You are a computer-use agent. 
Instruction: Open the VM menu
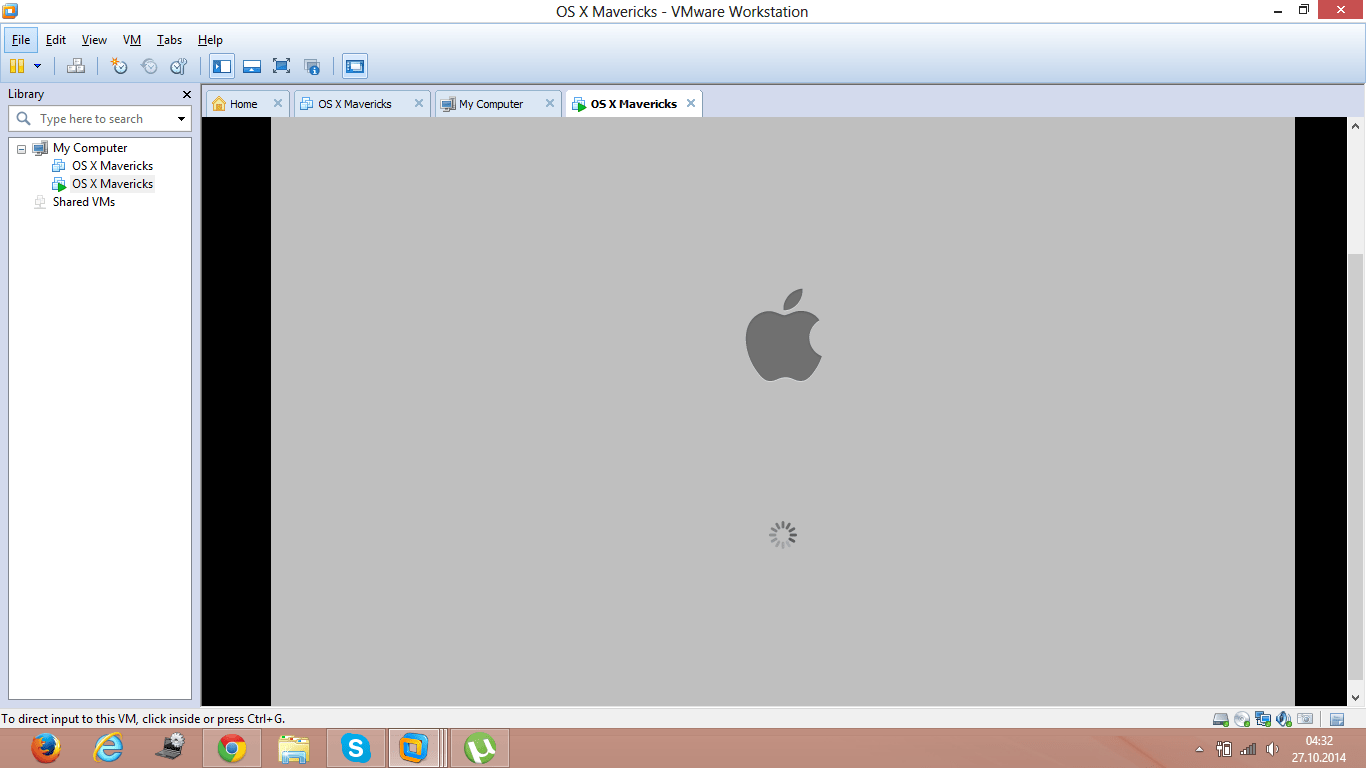point(132,40)
